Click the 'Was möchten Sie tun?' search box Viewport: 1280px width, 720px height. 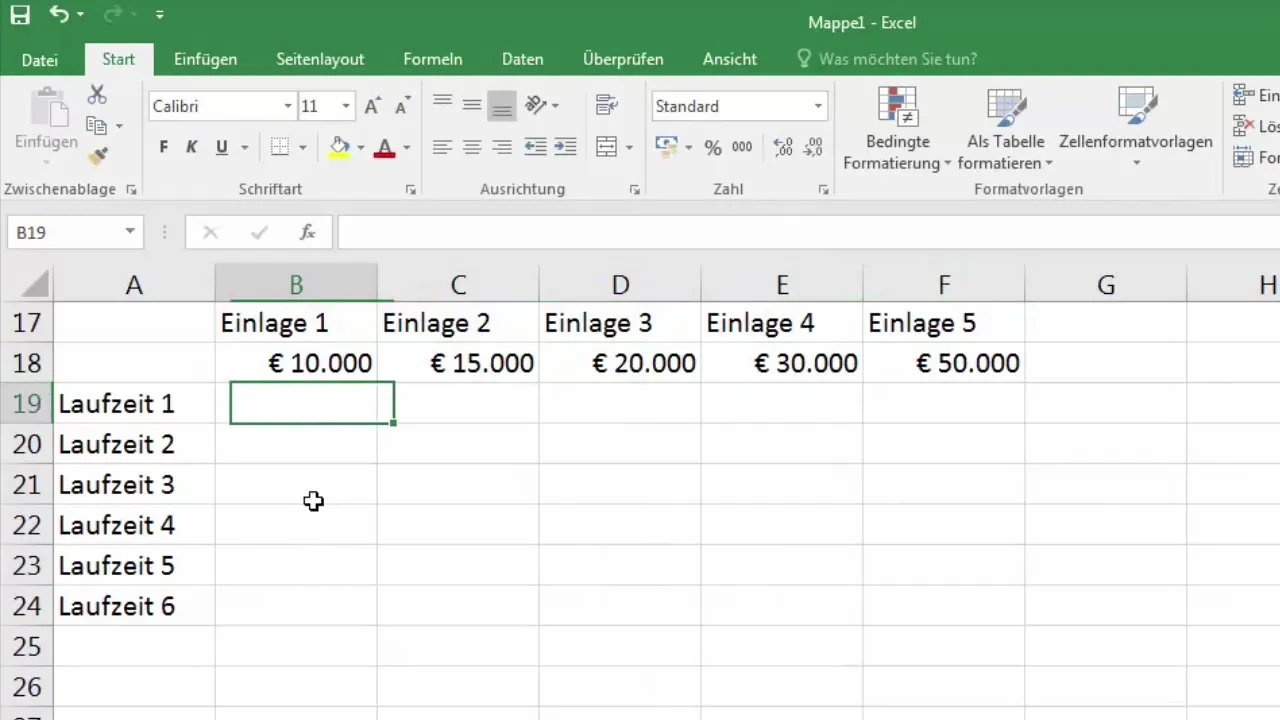tap(887, 59)
